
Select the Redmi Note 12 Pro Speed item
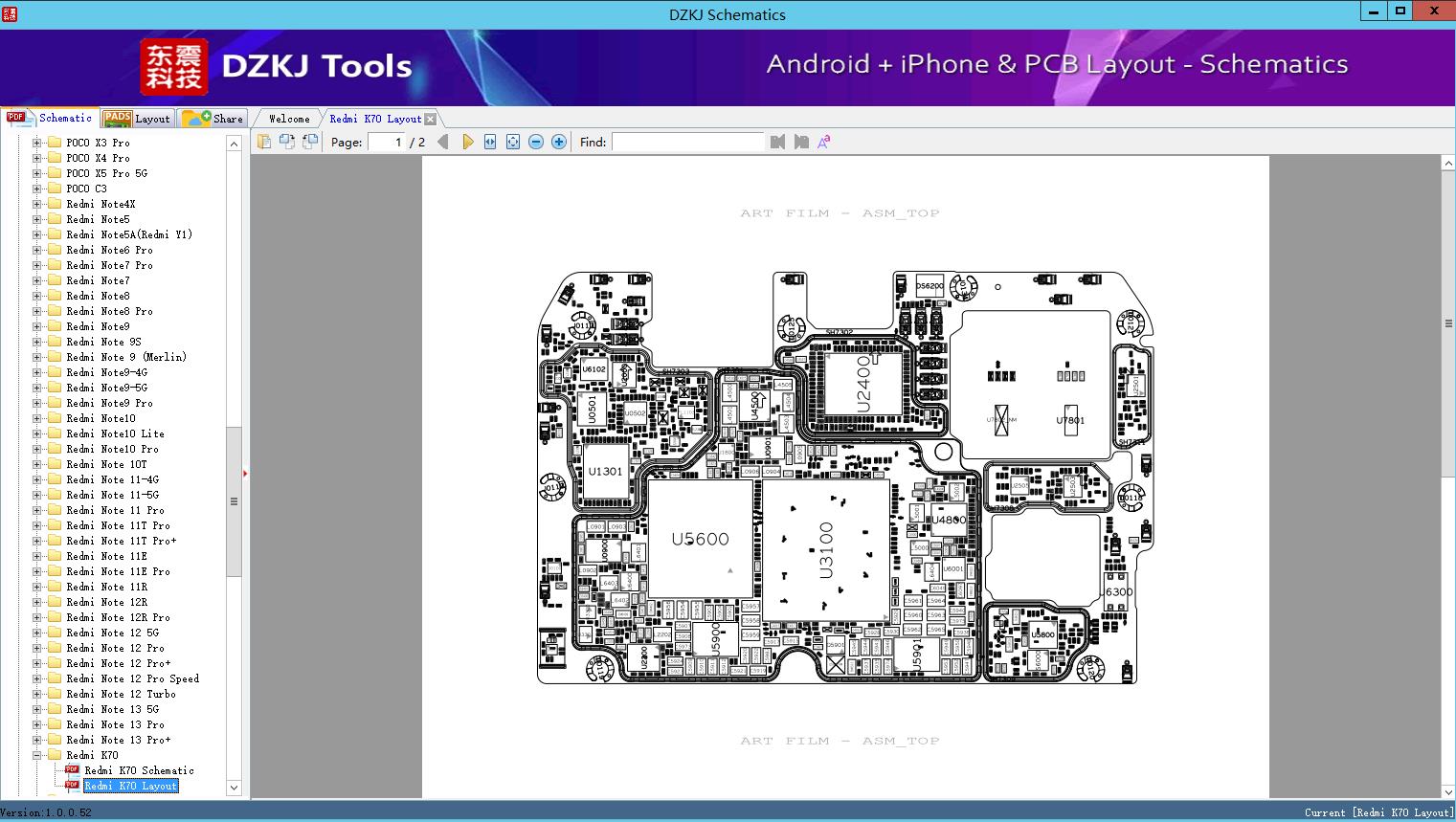pyautogui.click(x=133, y=678)
